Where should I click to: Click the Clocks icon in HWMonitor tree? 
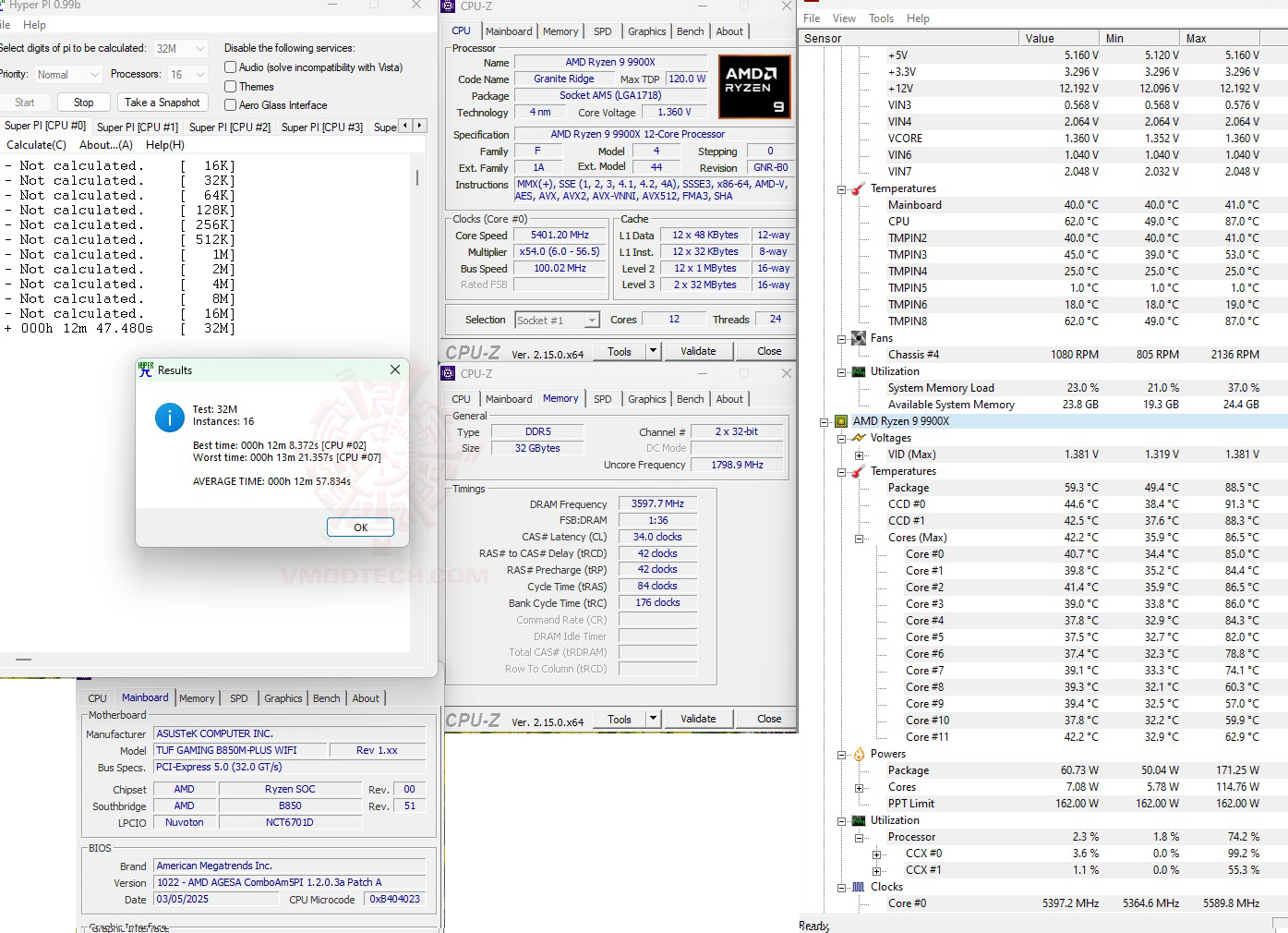858,887
